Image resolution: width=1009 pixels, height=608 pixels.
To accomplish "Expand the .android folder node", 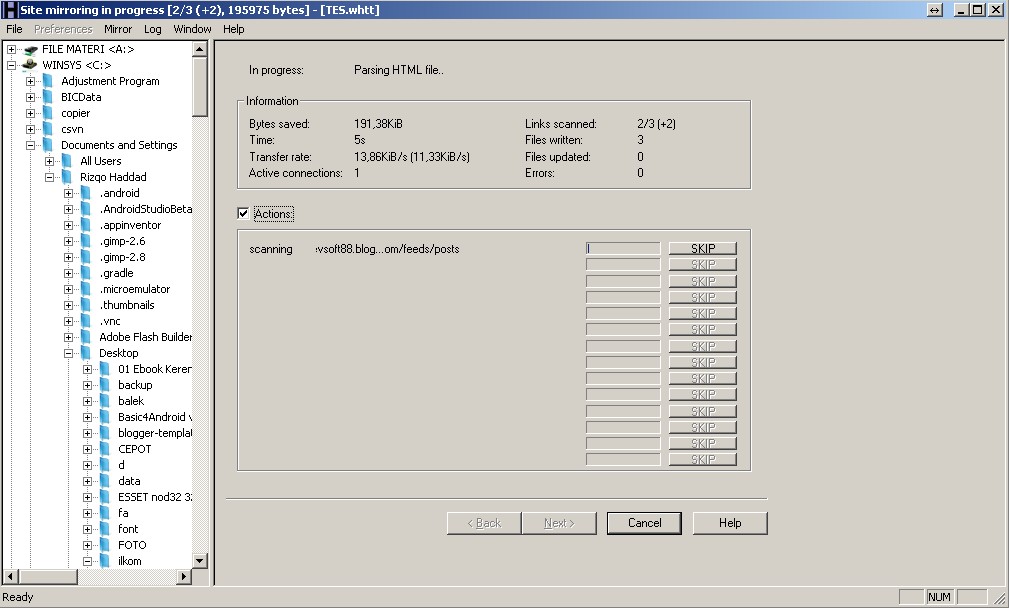I will 68,193.
